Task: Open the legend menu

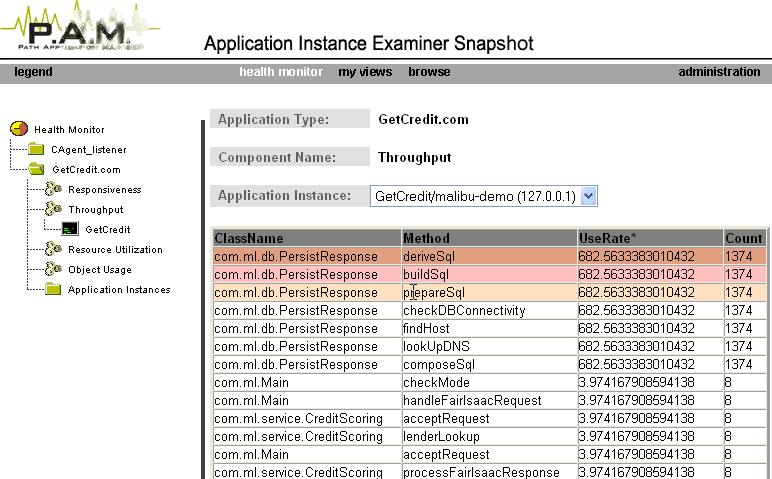Action: coord(33,72)
